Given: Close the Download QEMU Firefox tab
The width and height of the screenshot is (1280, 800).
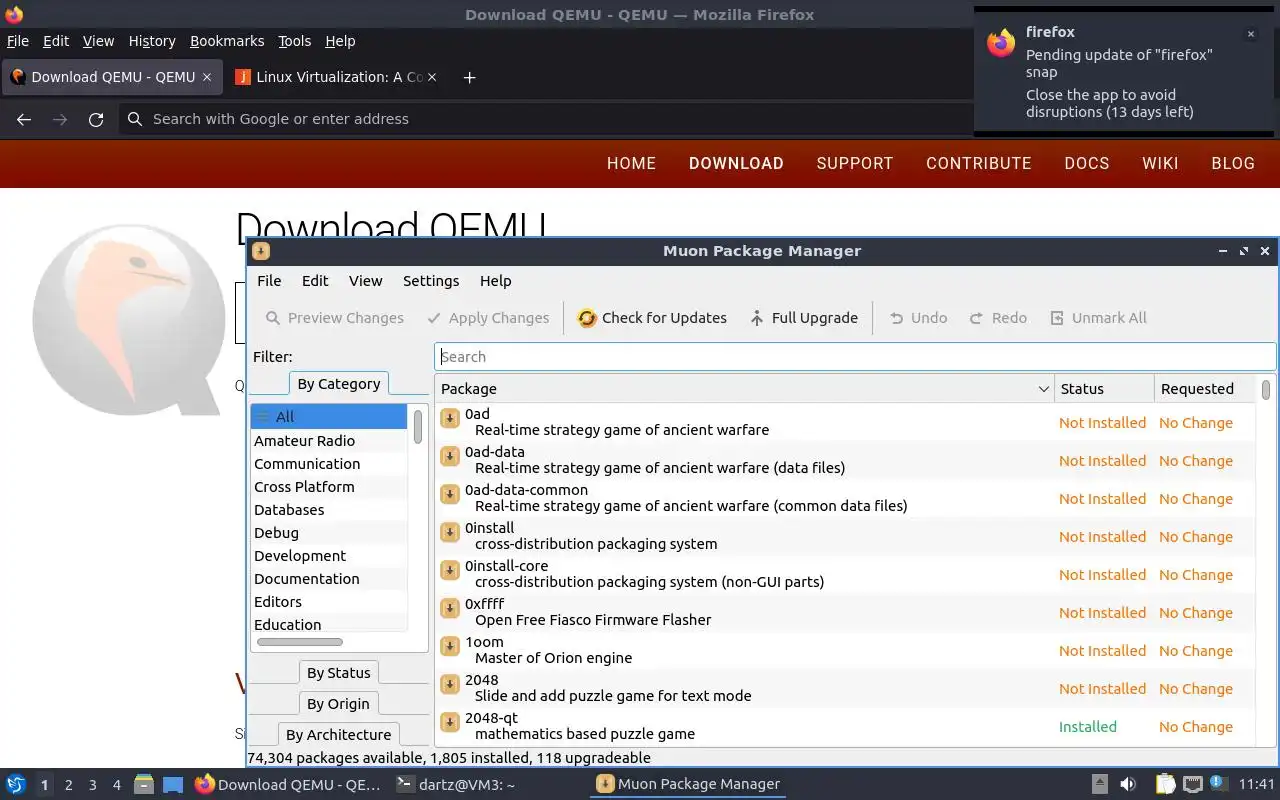Looking at the screenshot, I should coord(207,77).
